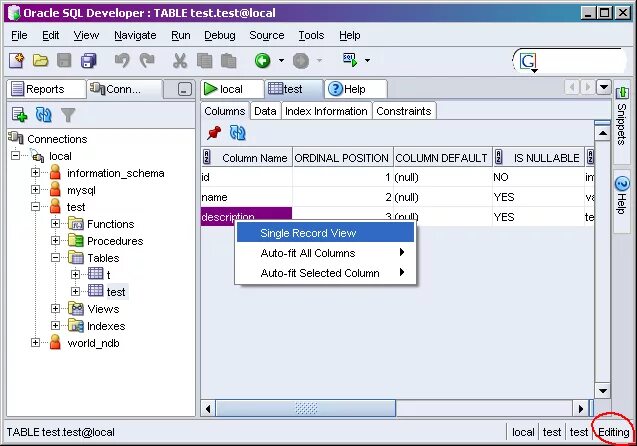Switch to the Index Information tab
637x446 pixels.
pos(326,111)
